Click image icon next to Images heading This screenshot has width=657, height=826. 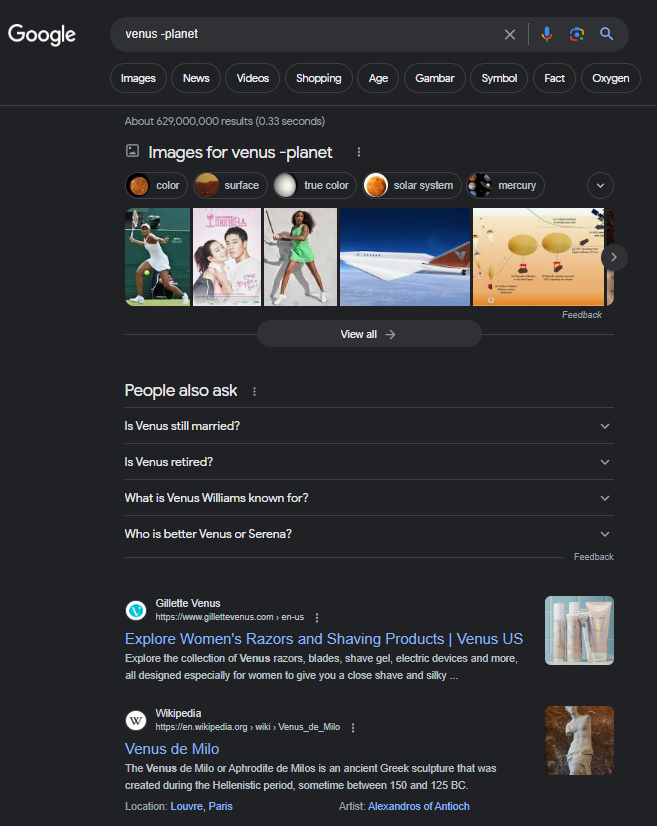(132, 151)
